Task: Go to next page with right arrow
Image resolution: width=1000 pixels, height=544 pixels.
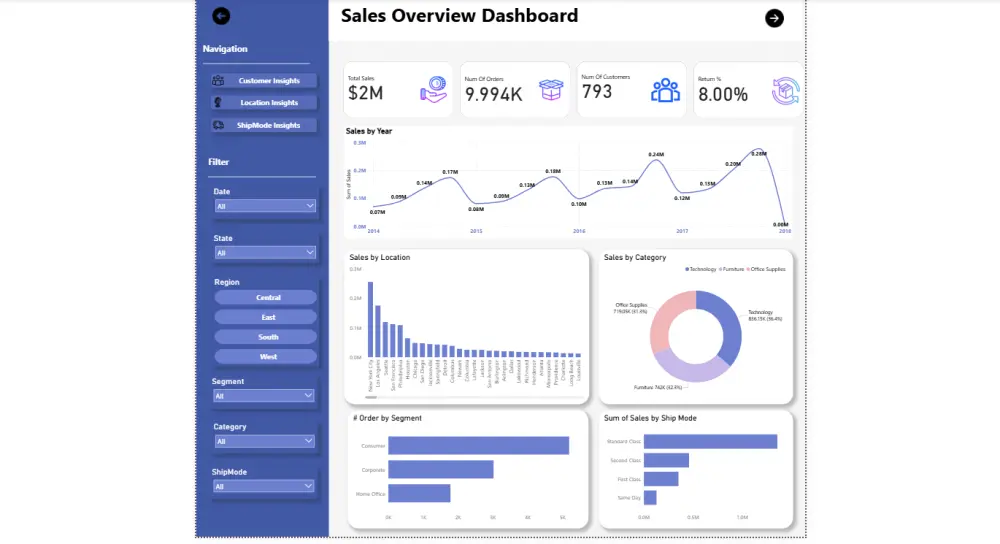Action: coord(774,18)
